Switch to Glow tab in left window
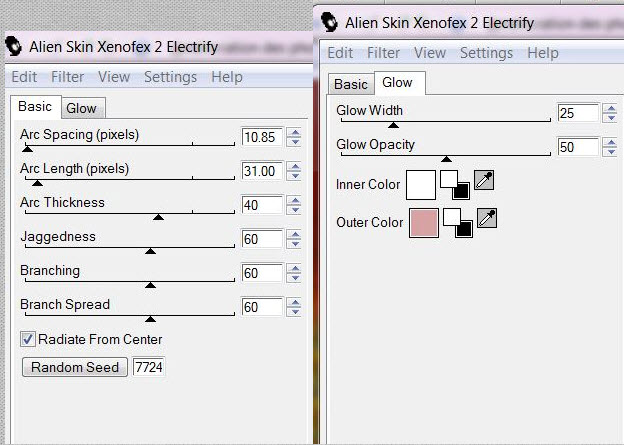 click(x=82, y=108)
